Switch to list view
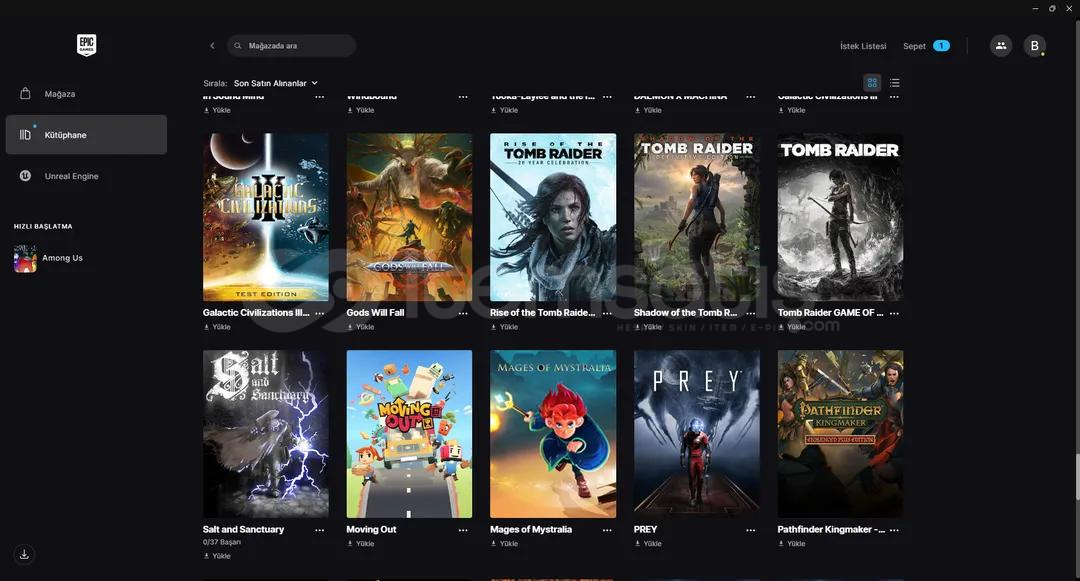The image size is (1080, 581). pyautogui.click(x=895, y=83)
